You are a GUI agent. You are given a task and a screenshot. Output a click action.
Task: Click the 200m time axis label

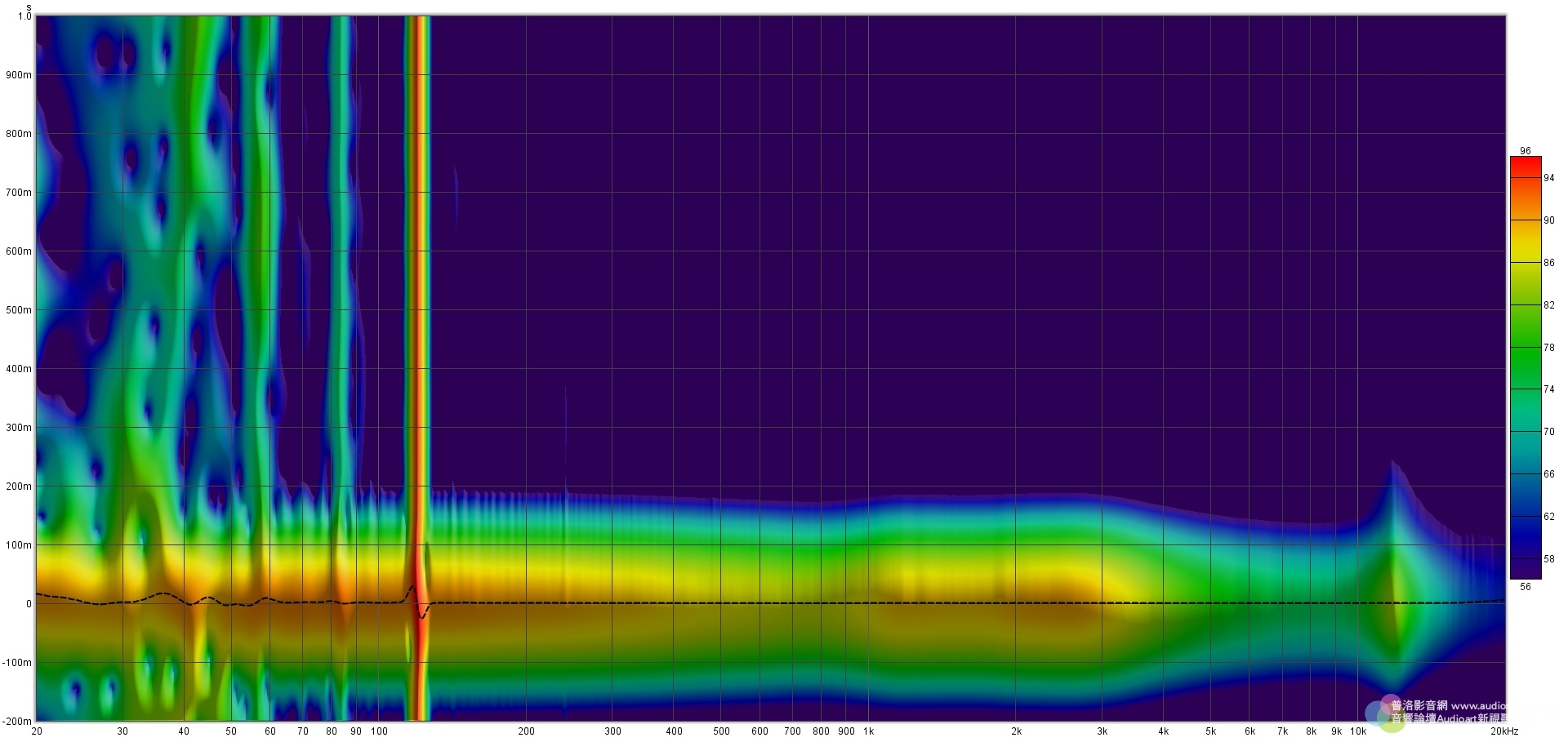point(19,487)
